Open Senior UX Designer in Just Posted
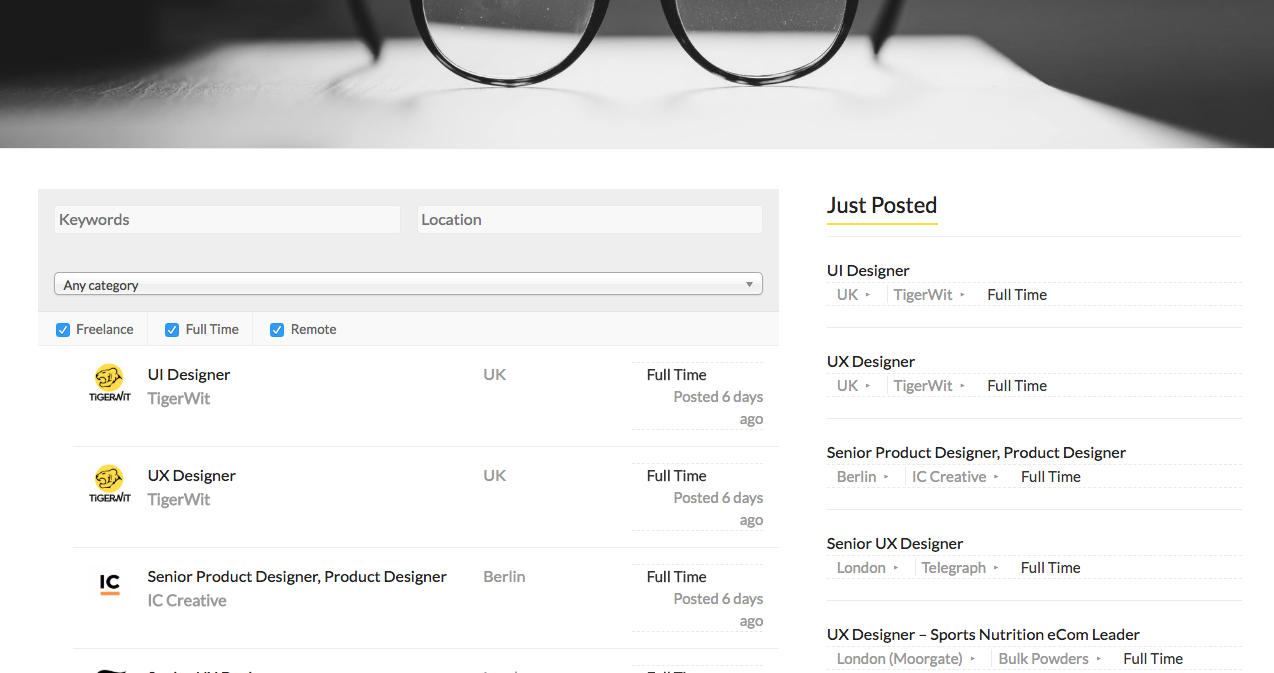Image resolution: width=1274 pixels, height=673 pixels. [895, 544]
